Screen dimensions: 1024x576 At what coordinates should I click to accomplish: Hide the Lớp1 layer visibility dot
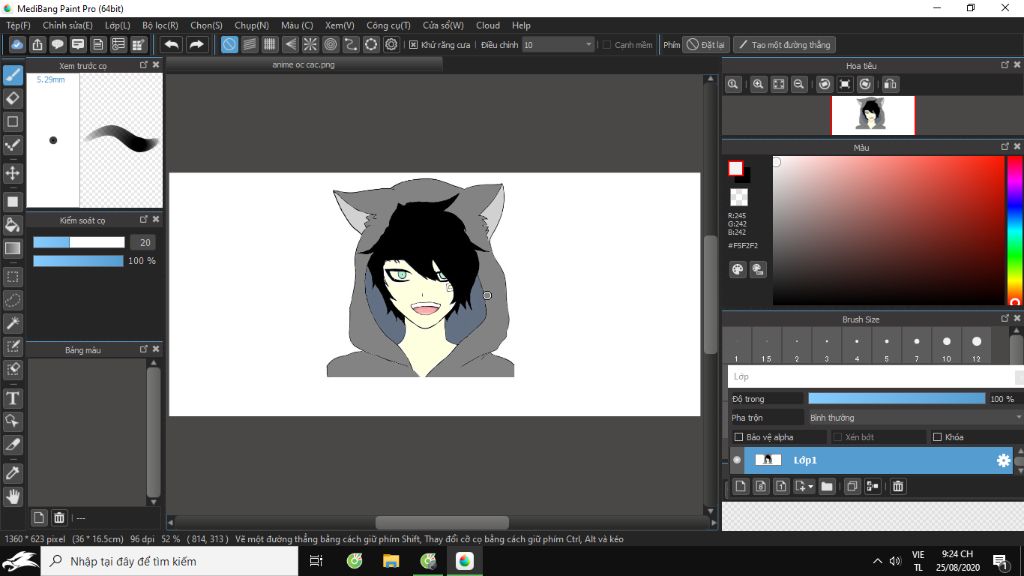[x=737, y=460]
